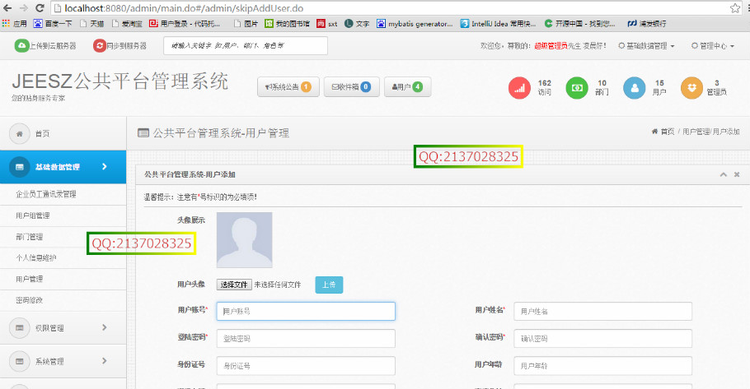Click the 公共平台管理系统-用户管理 header icon
The width and height of the screenshot is (750, 389).
[x=143, y=133]
